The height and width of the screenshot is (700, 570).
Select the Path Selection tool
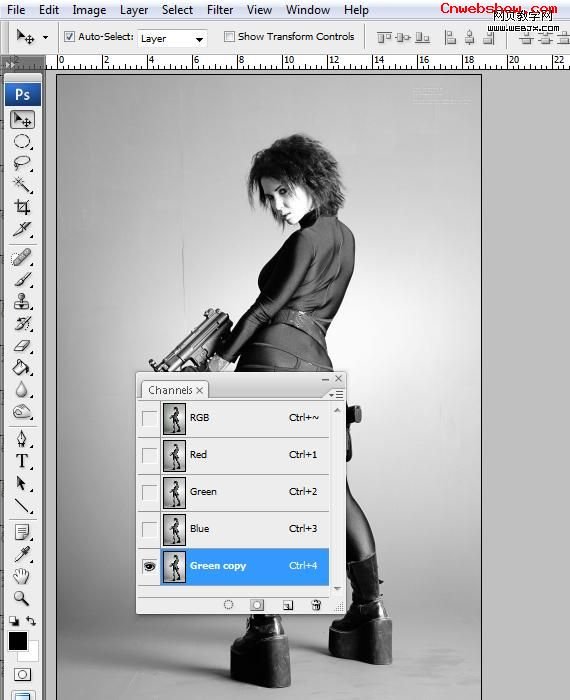coord(22,483)
